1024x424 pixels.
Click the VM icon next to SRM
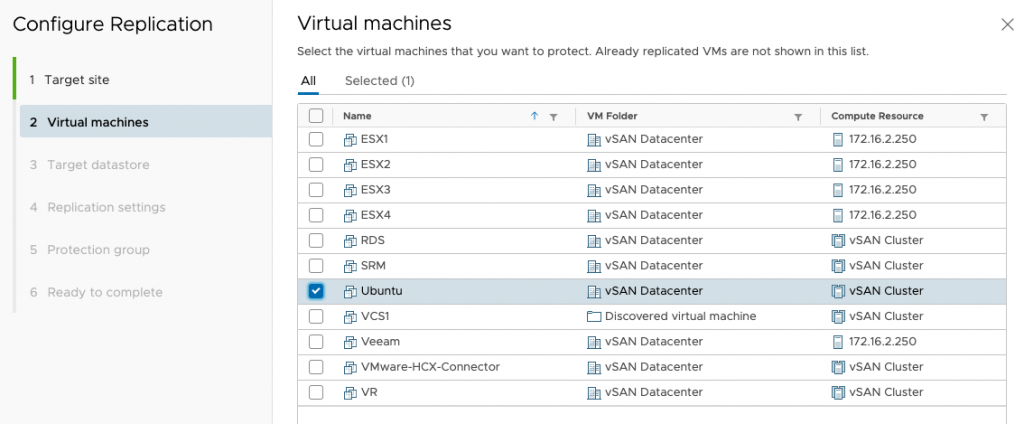[350, 266]
